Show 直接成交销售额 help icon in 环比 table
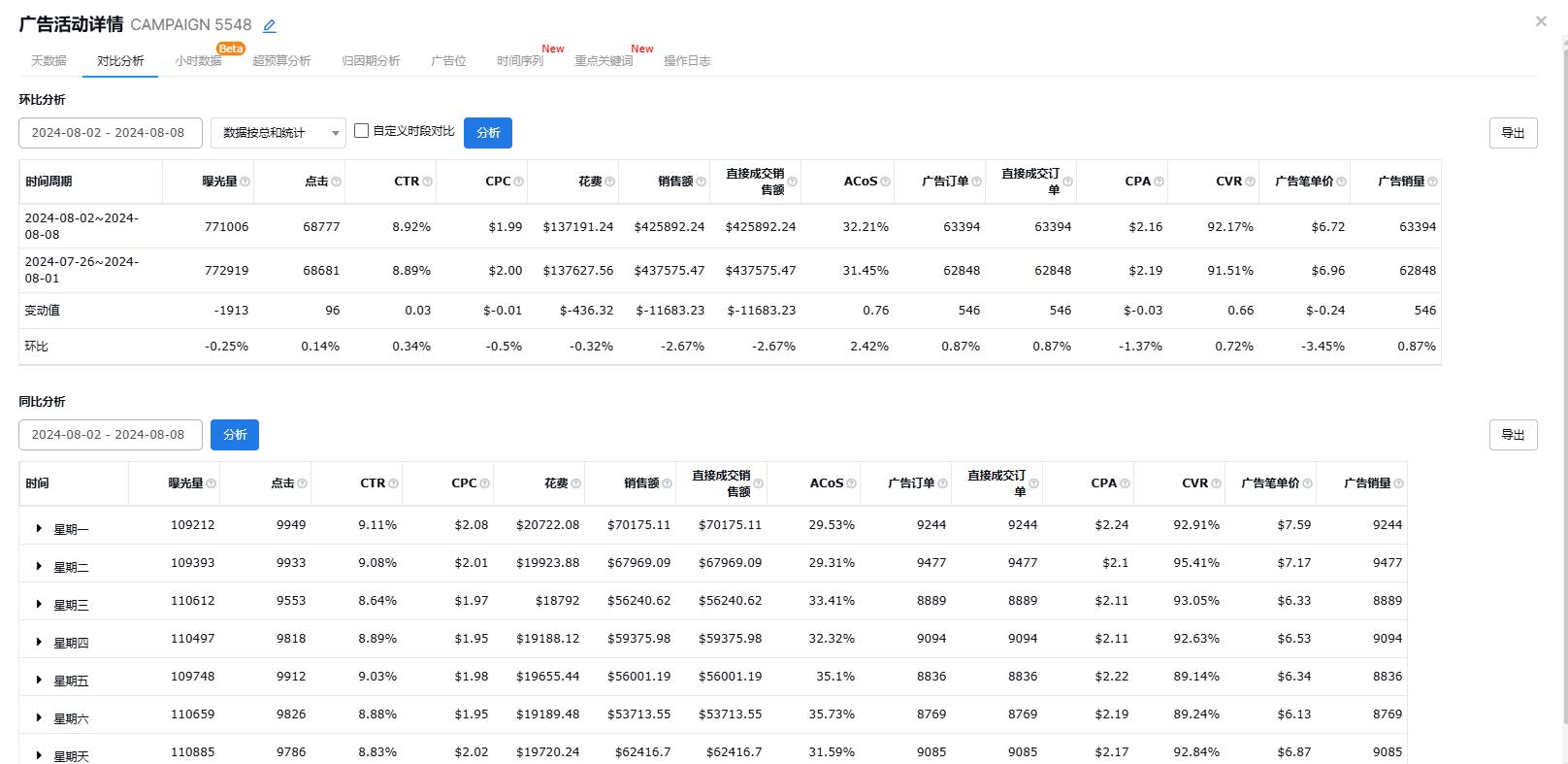 (x=792, y=182)
